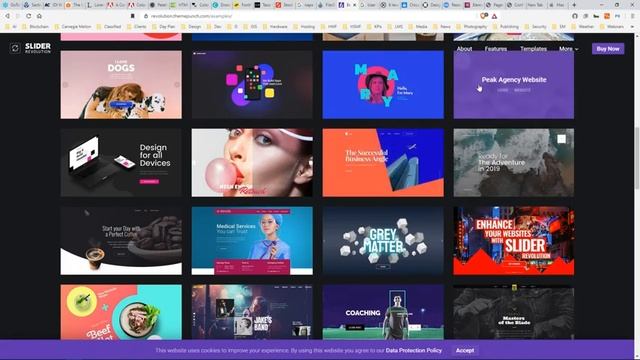This screenshot has height=360, width=640.
Task: Open the blue MARY portfolio template thumbnail
Action: [x=383, y=84]
